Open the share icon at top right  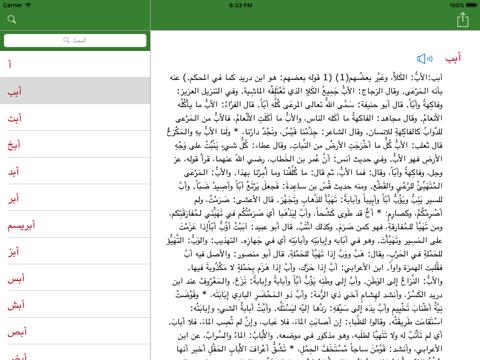coord(463,20)
